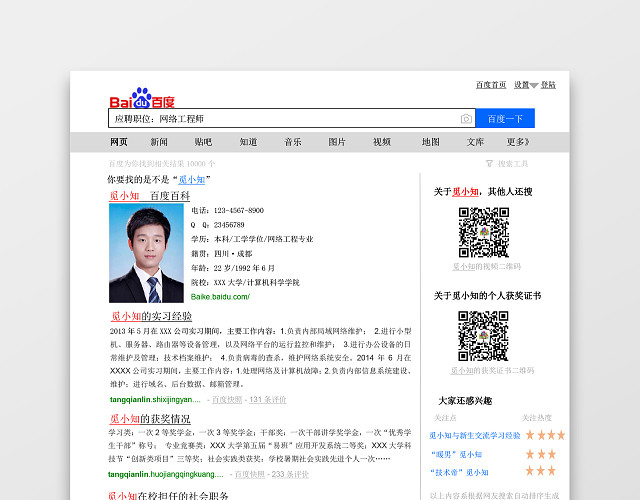Screen dimensions: 640x500
Task: Click the 登陆 link
Action: click(x=548, y=85)
